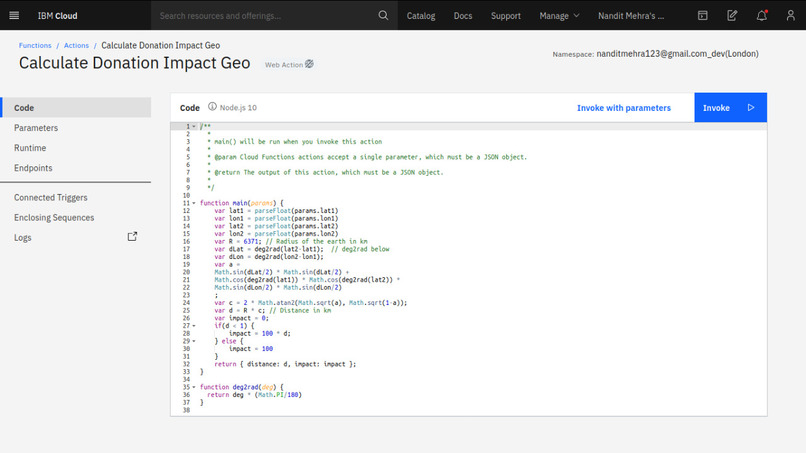Click the 'var c = 2 * Math.atan2' line
This screenshot has height=453, width=806.
click(x=310, y=303)
